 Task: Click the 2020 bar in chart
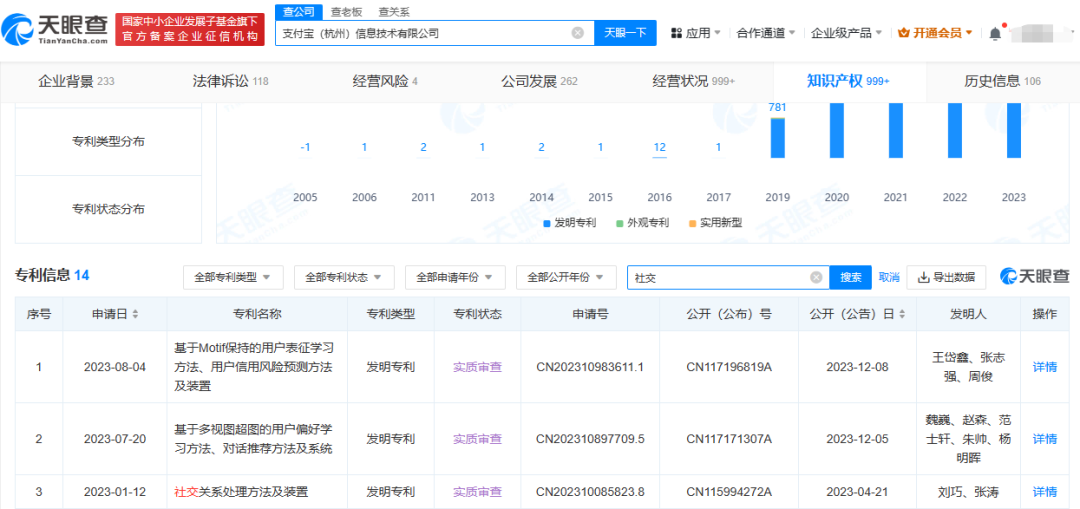pyautogui.click(x=837, y=130)
